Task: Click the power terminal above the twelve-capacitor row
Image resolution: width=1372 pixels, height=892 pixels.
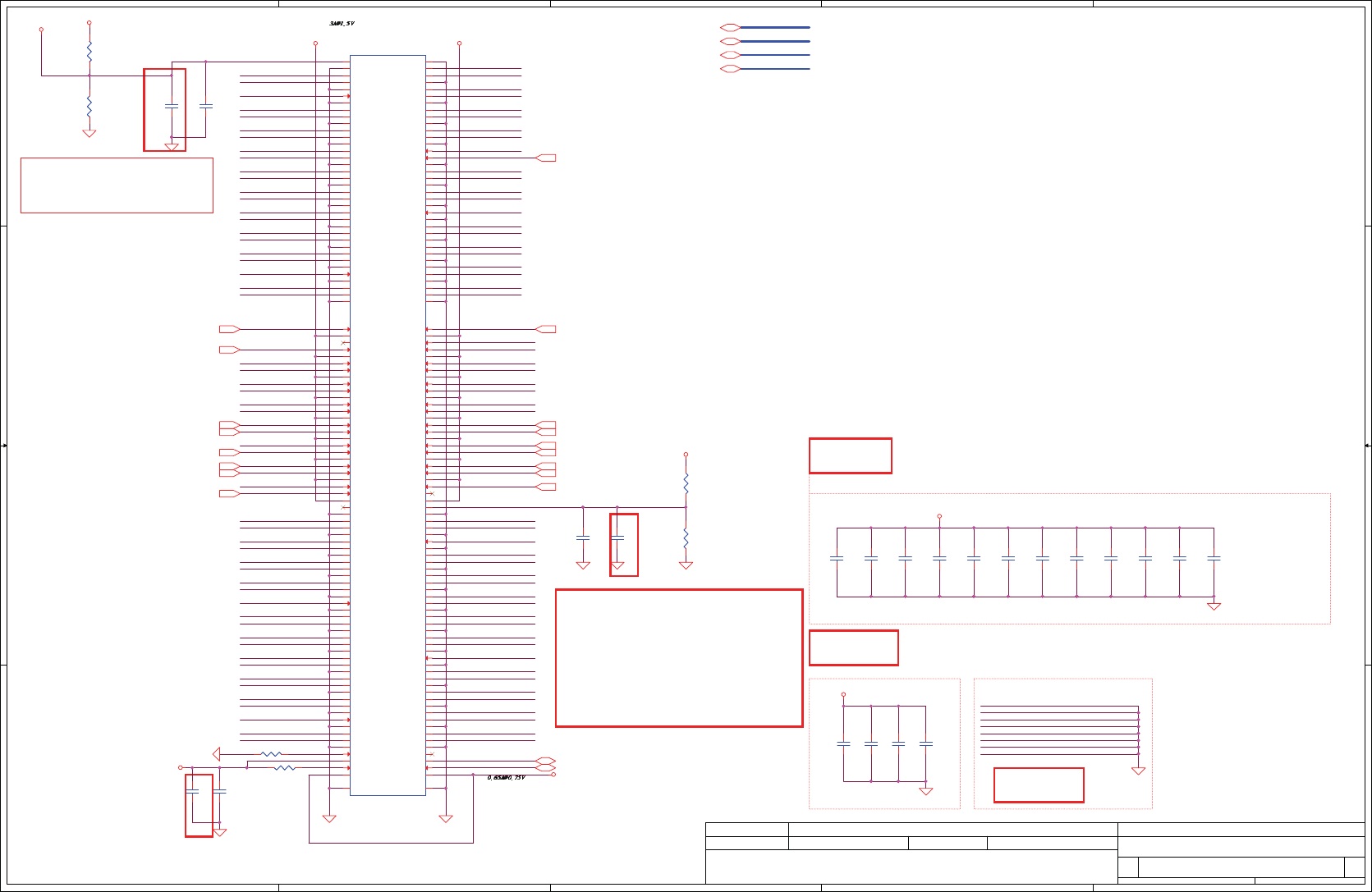Action: tap(939, 516)
